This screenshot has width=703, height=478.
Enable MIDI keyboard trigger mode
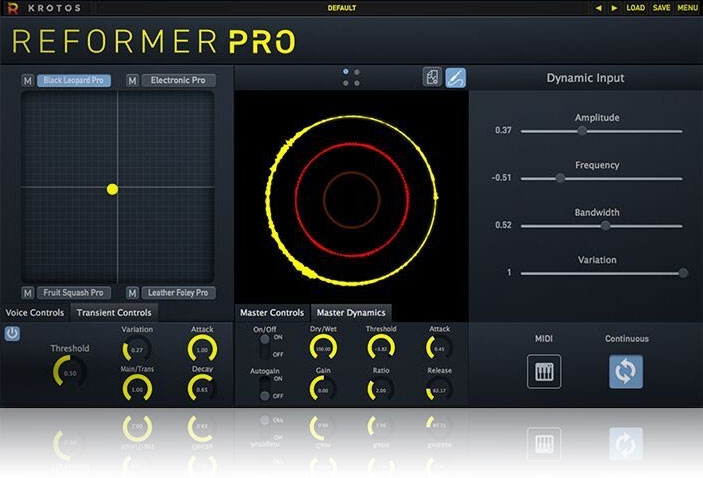(544, 371)
